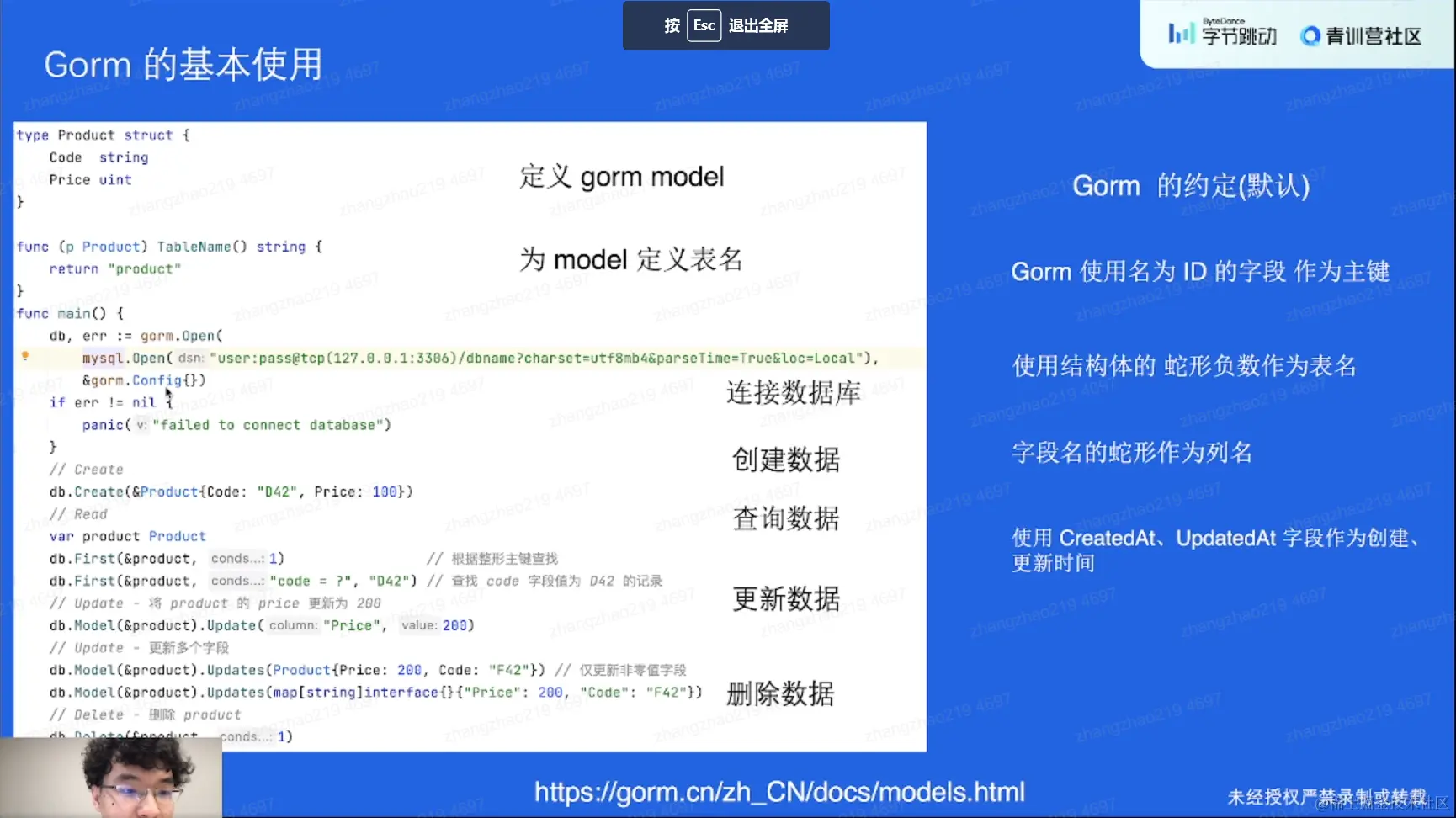Click the "db, err := gorm.Open(" line

pyautogui.click(x=136, y=336)
